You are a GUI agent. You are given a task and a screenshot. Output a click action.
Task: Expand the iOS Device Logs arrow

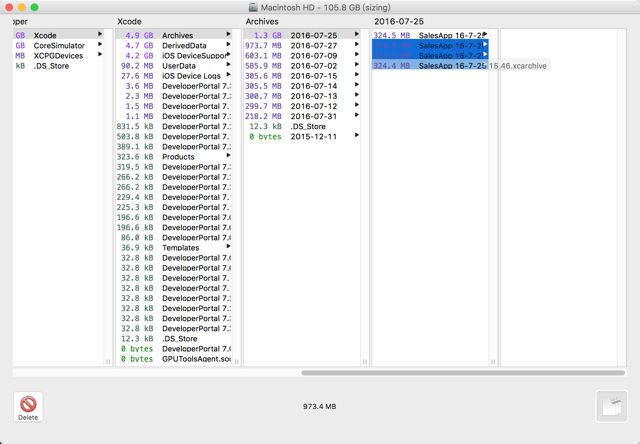[x=228, y=75]
